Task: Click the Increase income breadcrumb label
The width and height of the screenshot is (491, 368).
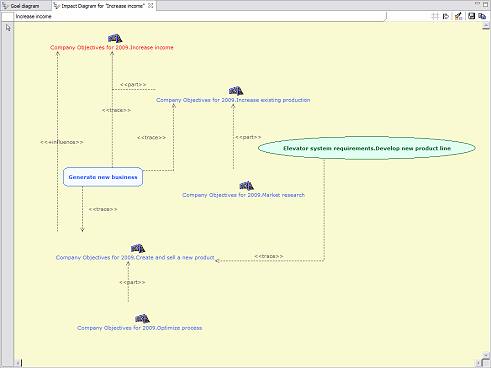Action: point(34,16)
